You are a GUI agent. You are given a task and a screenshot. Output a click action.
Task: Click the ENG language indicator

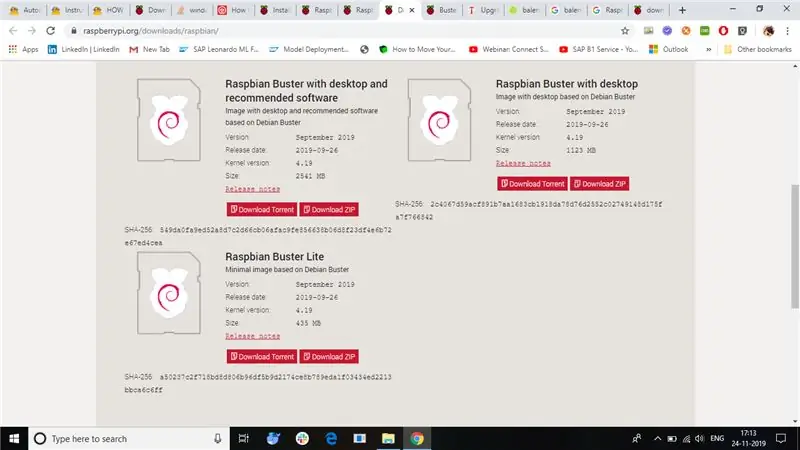(x=717, y=438)
